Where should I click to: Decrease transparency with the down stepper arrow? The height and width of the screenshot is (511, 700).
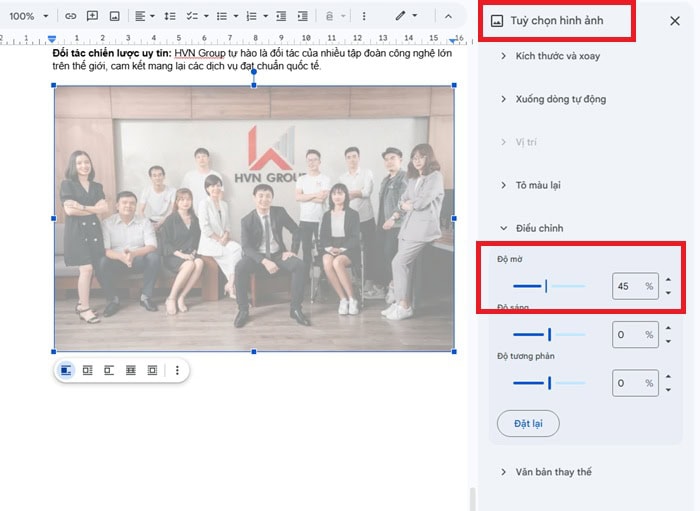tap(668, 293)
